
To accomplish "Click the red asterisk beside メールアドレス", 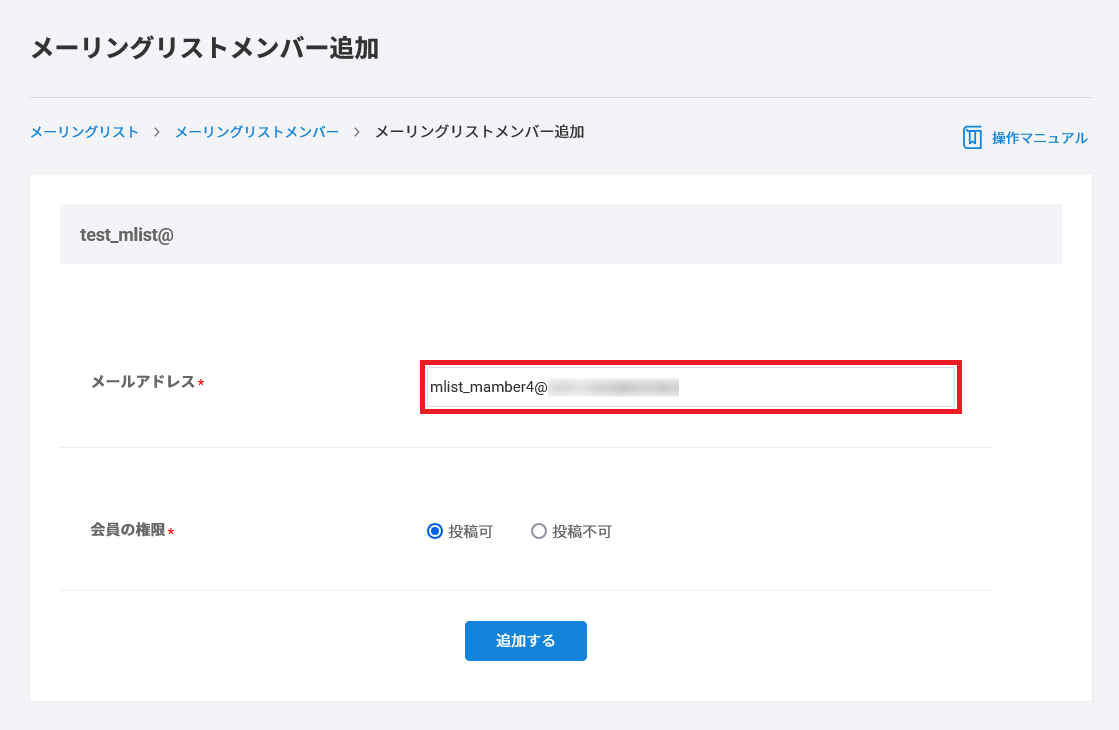I will pyautogui.click(x=201, y=384).
